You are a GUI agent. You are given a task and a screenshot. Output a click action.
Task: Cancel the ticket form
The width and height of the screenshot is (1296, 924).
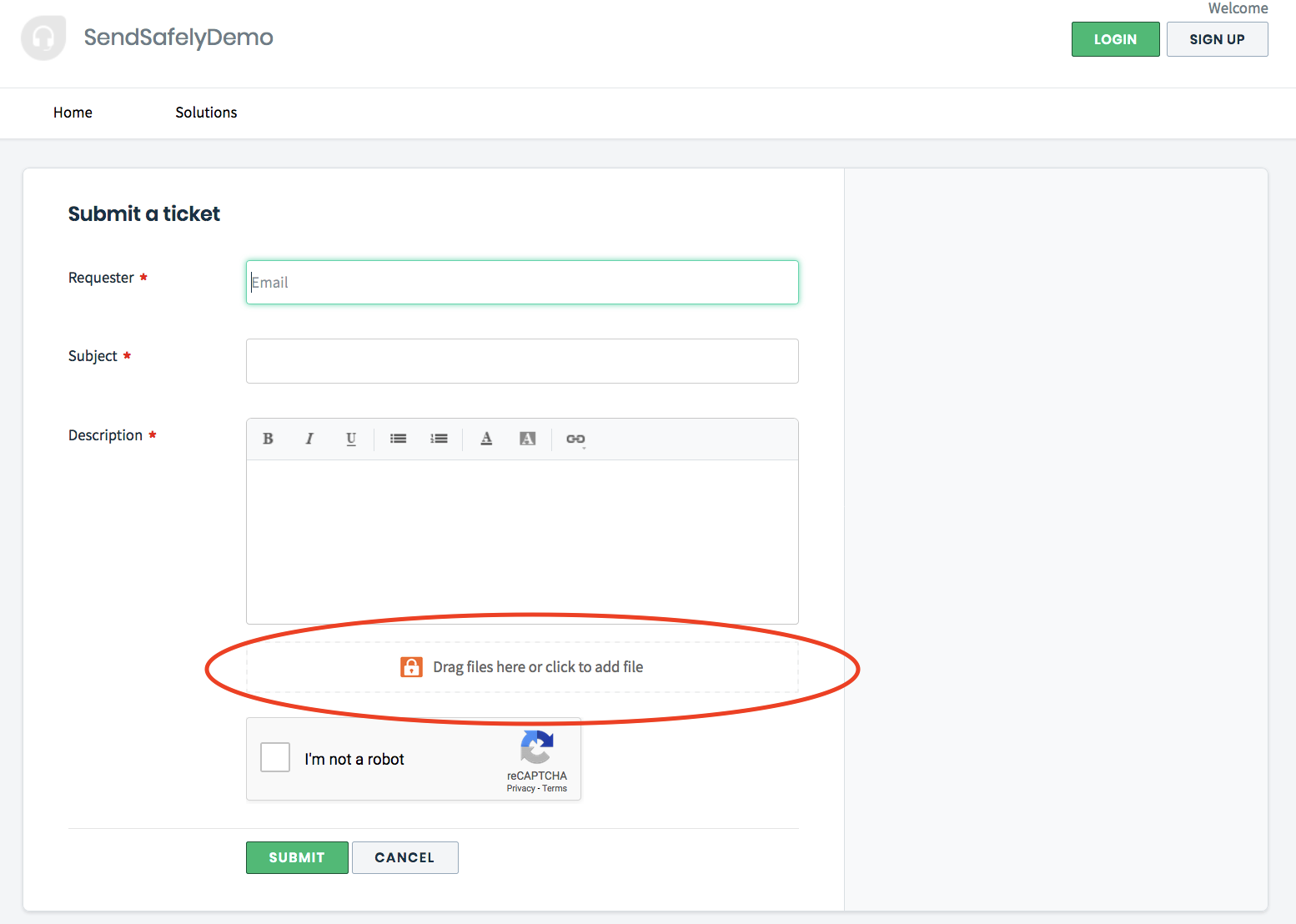405,857
